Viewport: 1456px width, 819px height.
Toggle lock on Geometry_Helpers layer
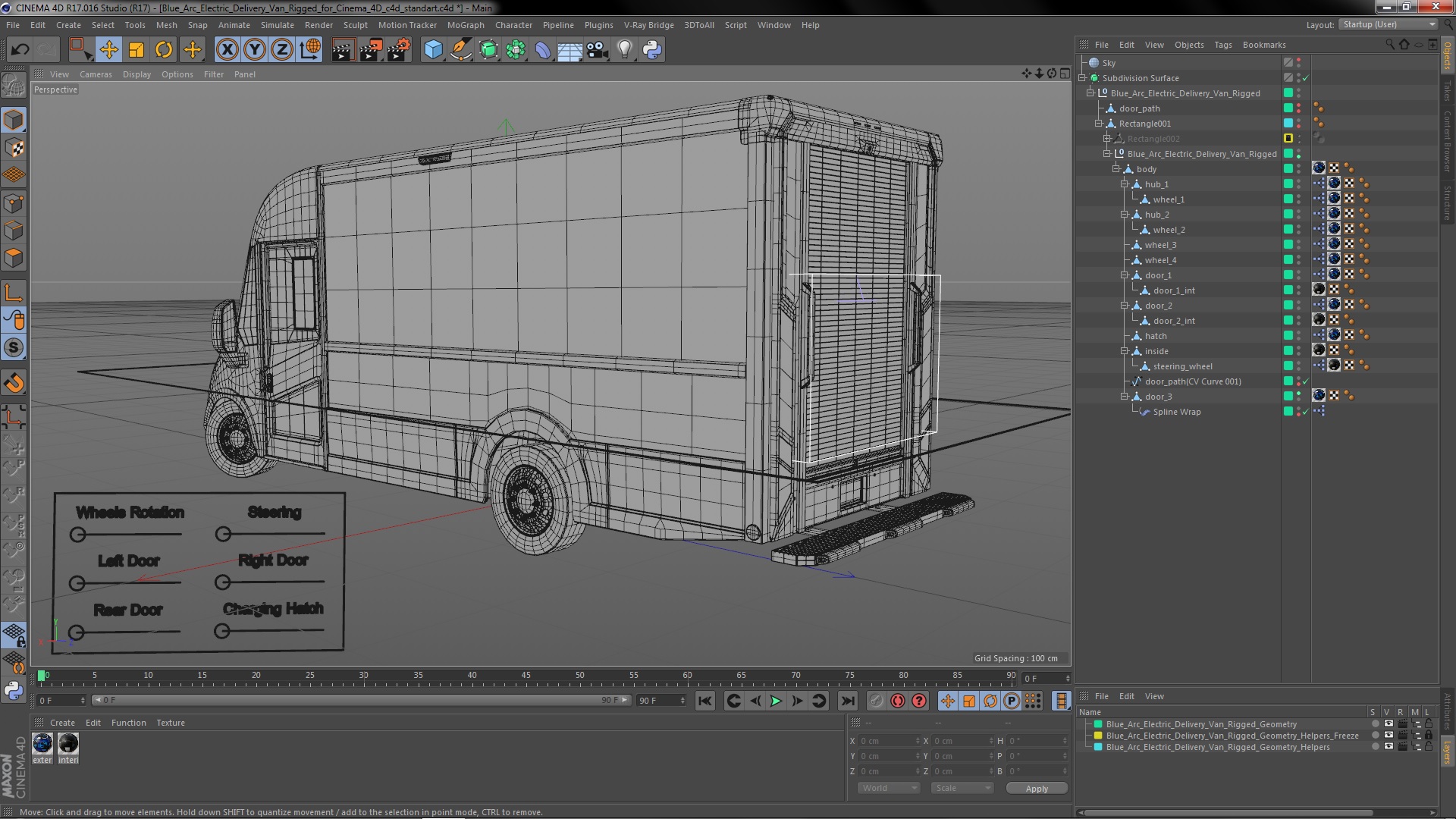pos(1429,747)
